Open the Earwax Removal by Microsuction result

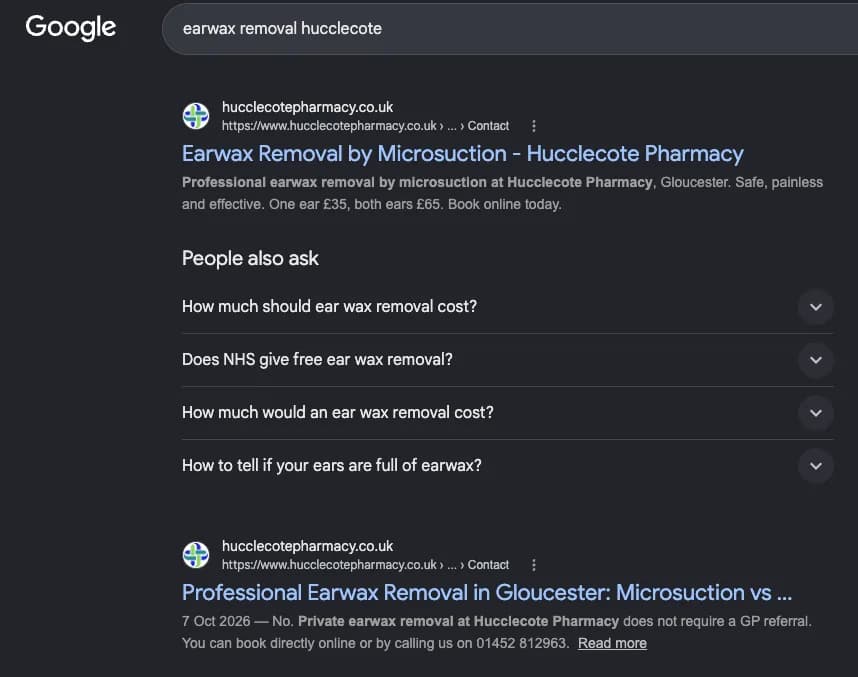pyautogui.click(x=462, y=154)
